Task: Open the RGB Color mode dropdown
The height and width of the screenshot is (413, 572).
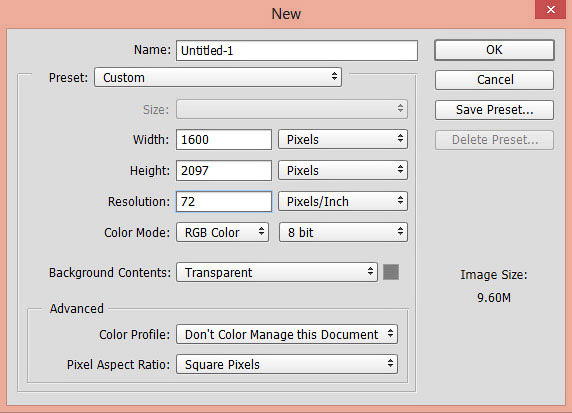Action: click(x=223, y=232)
